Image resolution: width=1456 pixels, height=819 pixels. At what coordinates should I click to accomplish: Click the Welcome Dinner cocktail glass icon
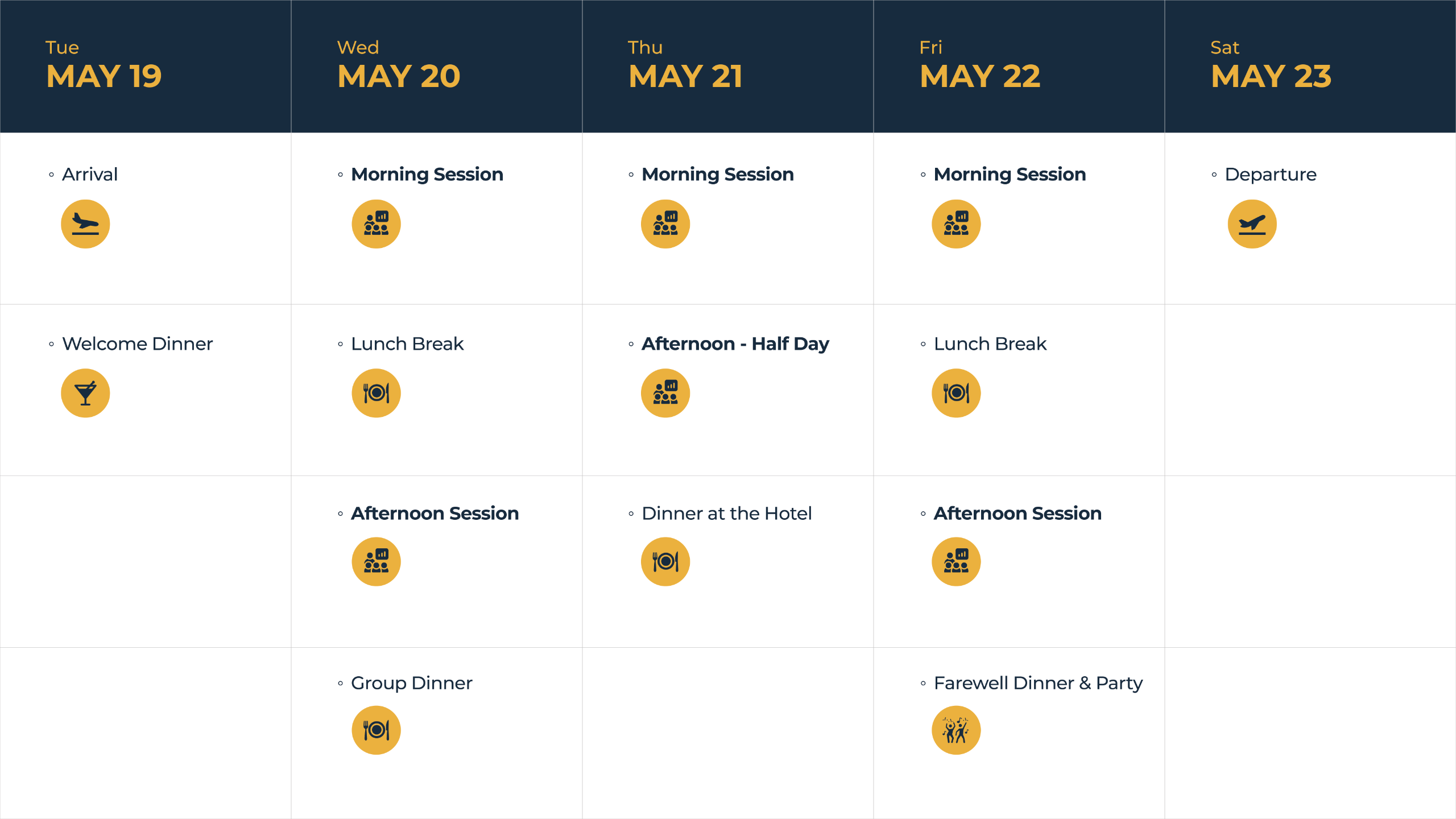point(85,393)
